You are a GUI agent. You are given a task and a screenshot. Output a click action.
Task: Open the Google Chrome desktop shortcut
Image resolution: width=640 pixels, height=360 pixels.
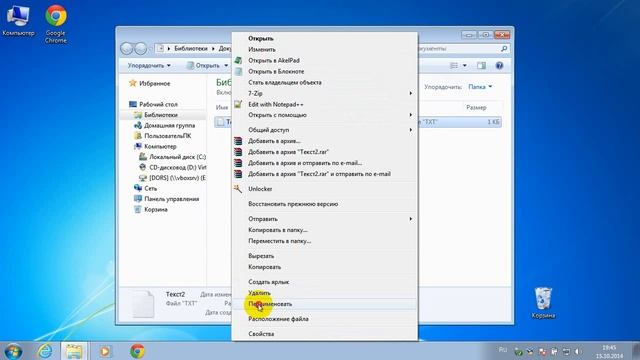[56, 24]
